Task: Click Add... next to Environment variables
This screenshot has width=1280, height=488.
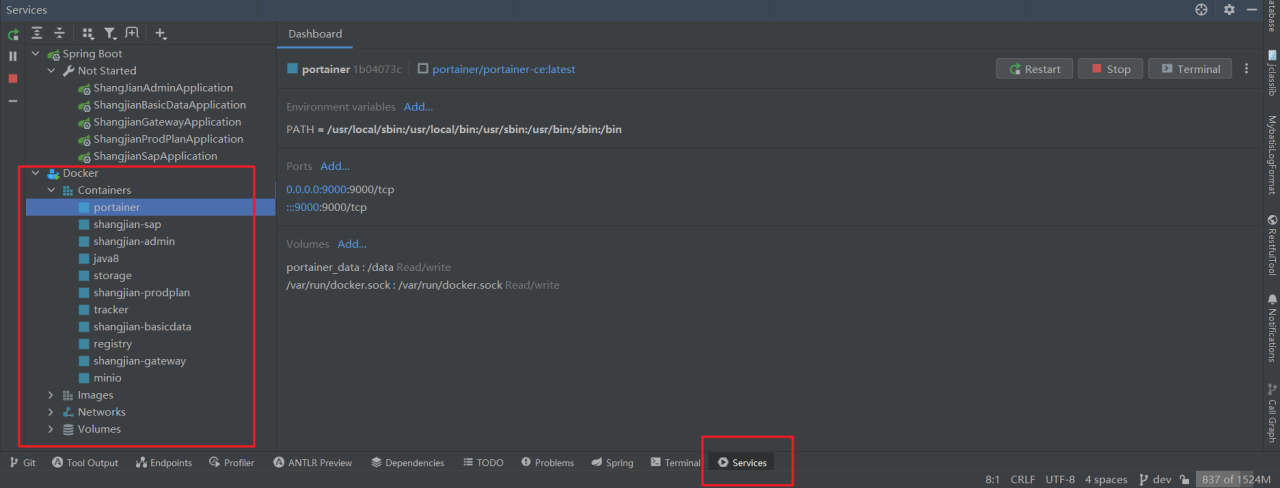Action: [418, 107]
